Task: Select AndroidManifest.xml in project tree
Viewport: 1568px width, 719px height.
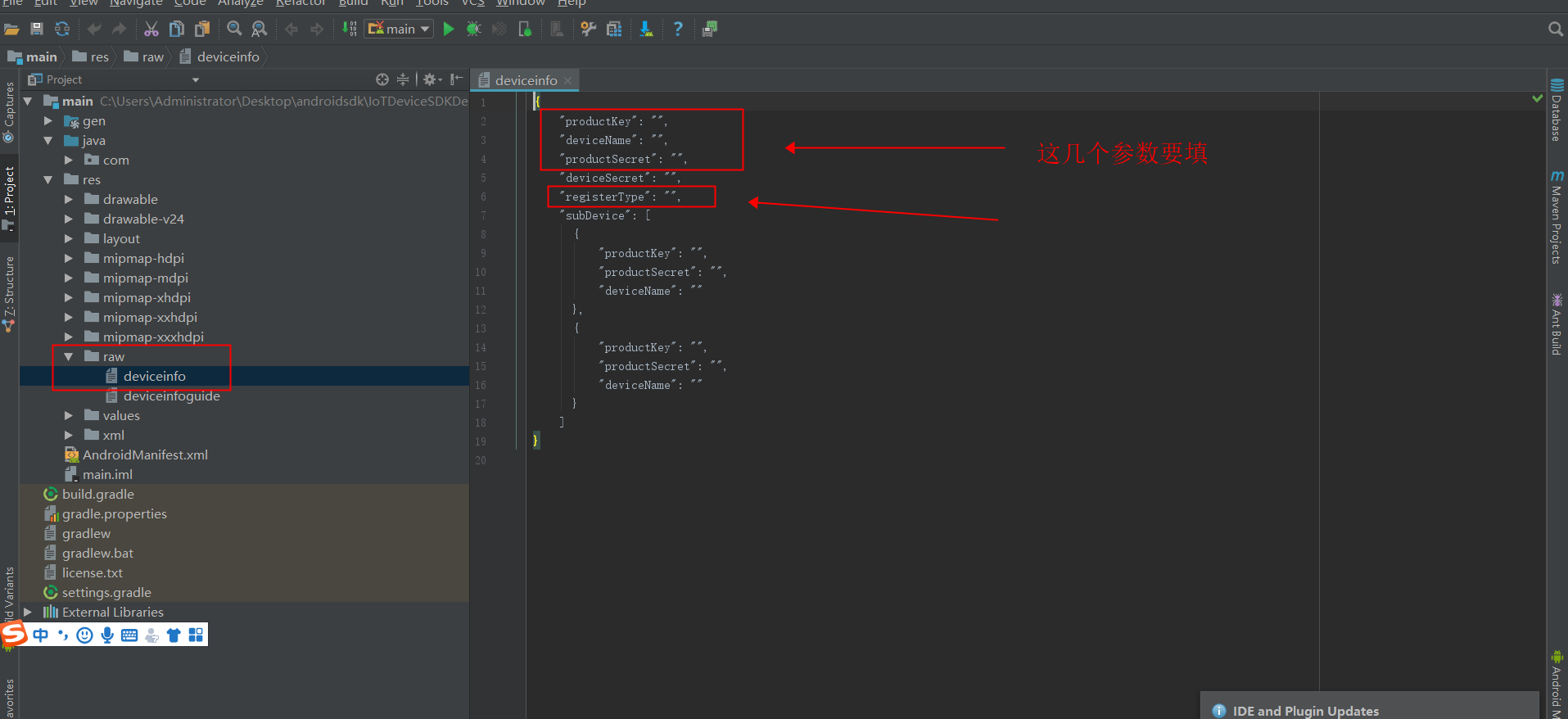Action: click(x=145, y=455)
